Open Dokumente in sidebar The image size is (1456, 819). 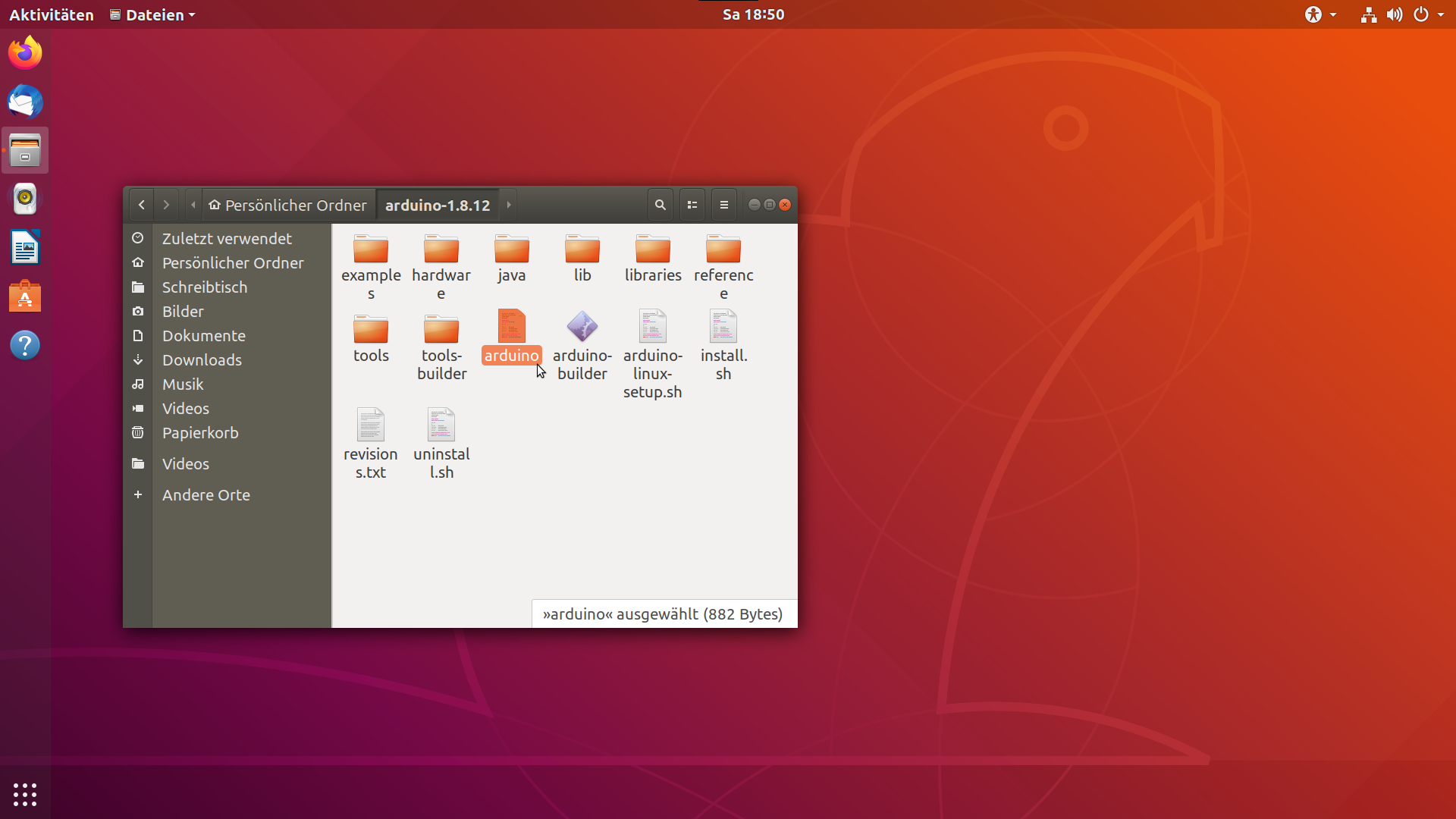point(227,335)
